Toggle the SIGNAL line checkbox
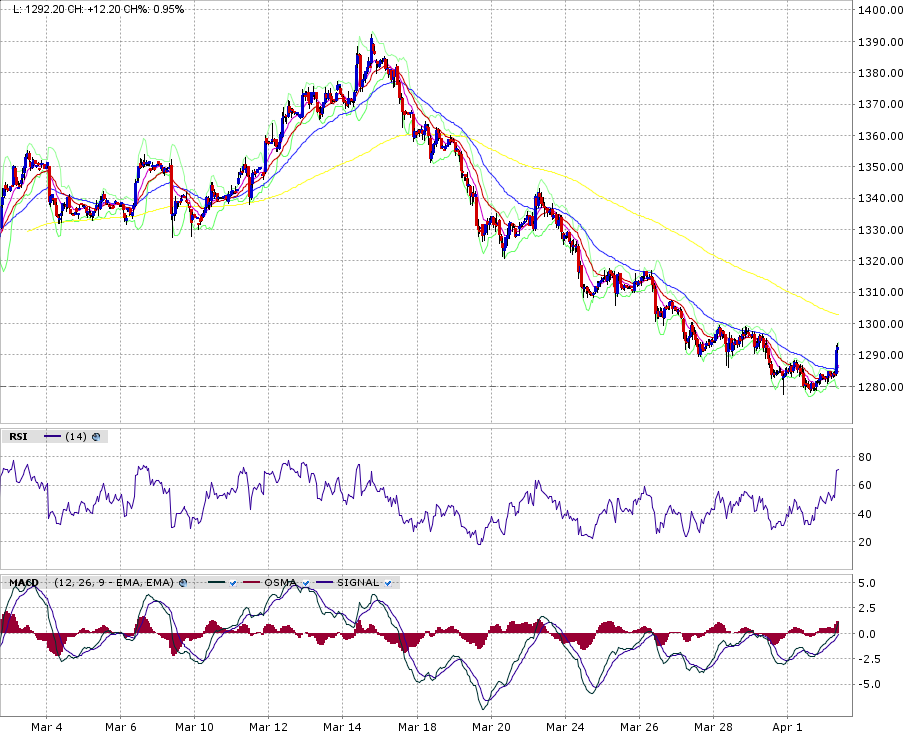This screenshot has height=741, width=912. pyautogui.click(x=388, y=583)
